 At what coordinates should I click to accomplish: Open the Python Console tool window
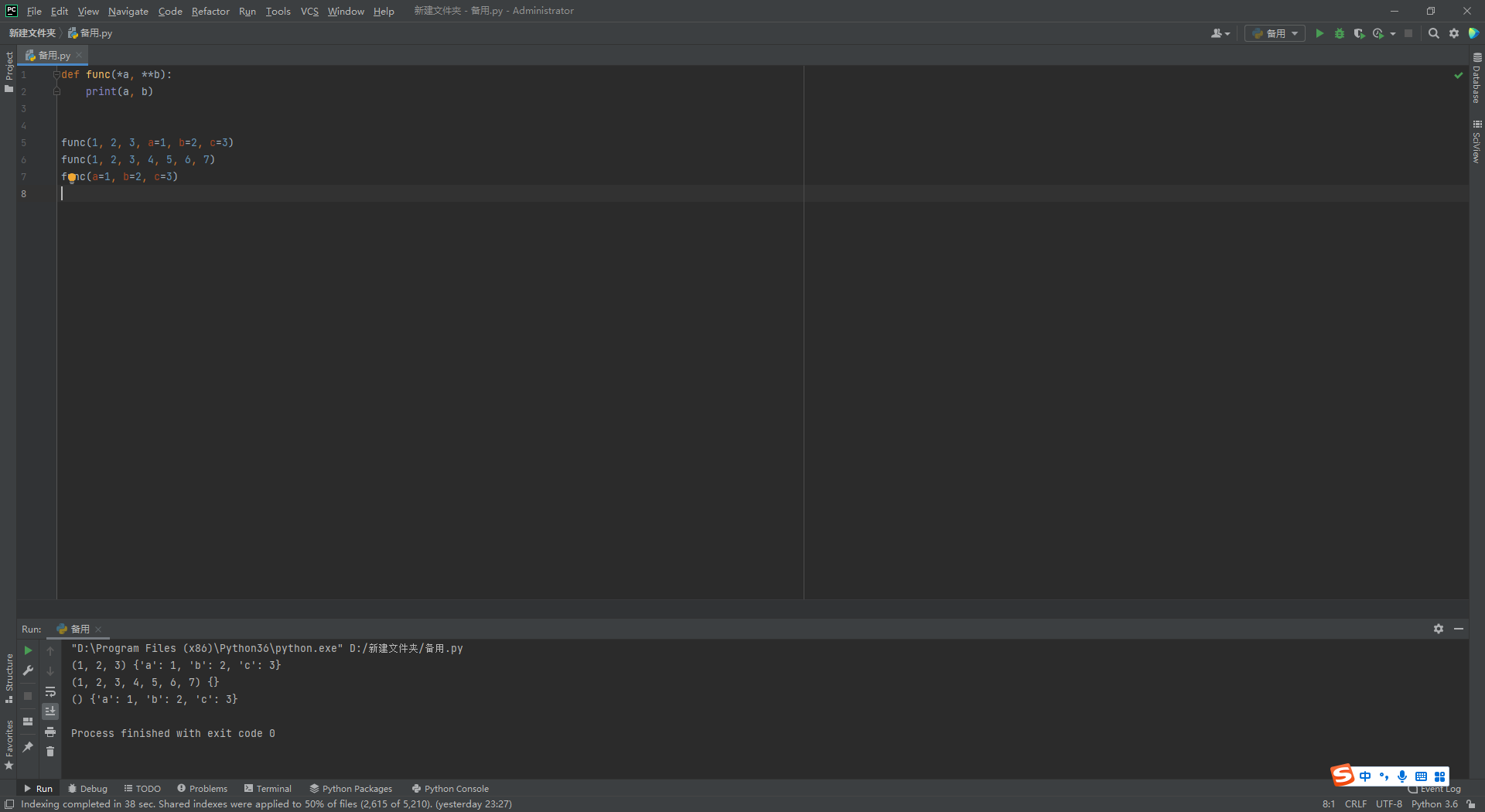click(450, 789)
